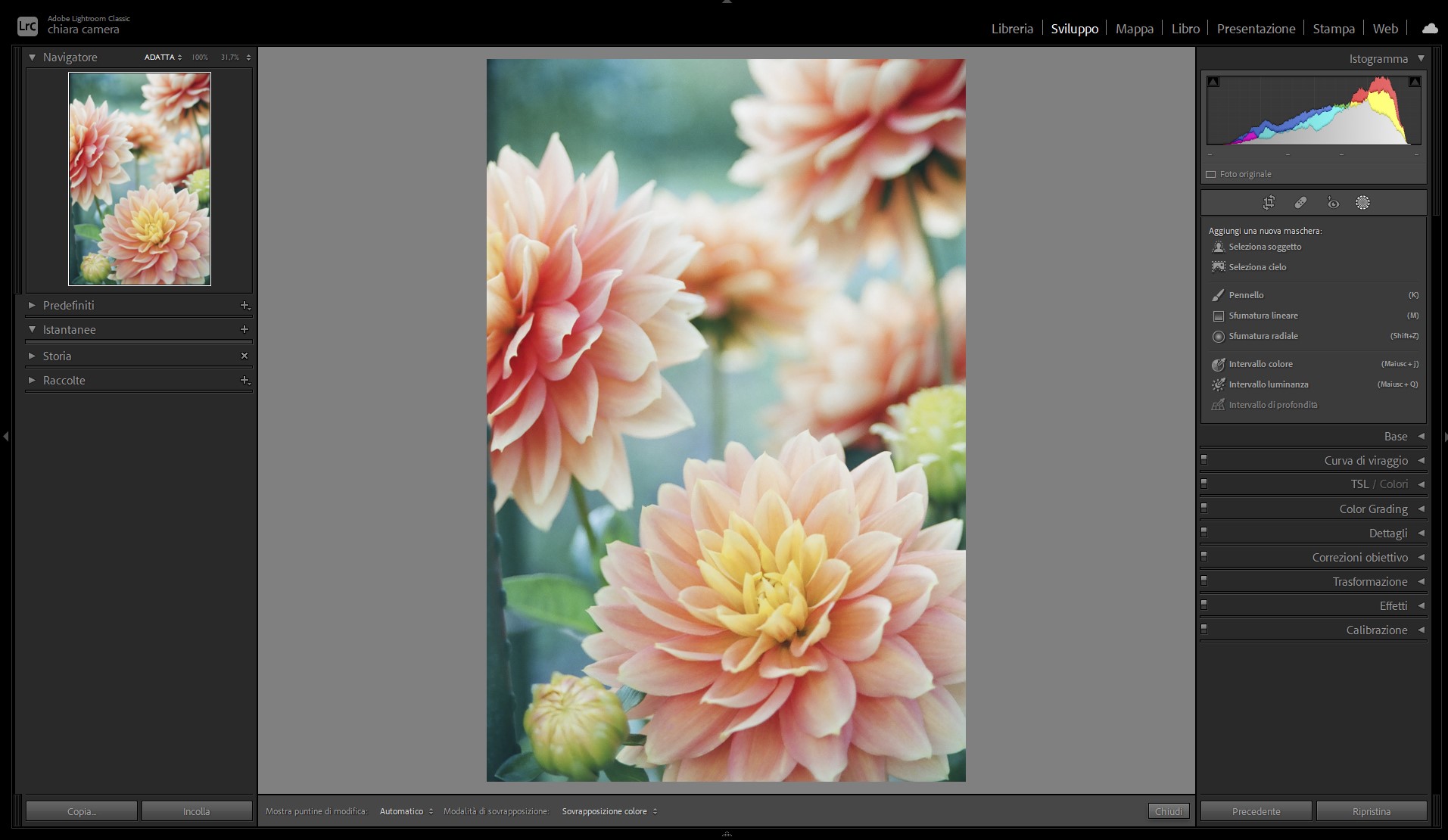The height and width of the screenshot is (840, 1448).
Task: Click the dahlia photo in main view
Action: 726,420
